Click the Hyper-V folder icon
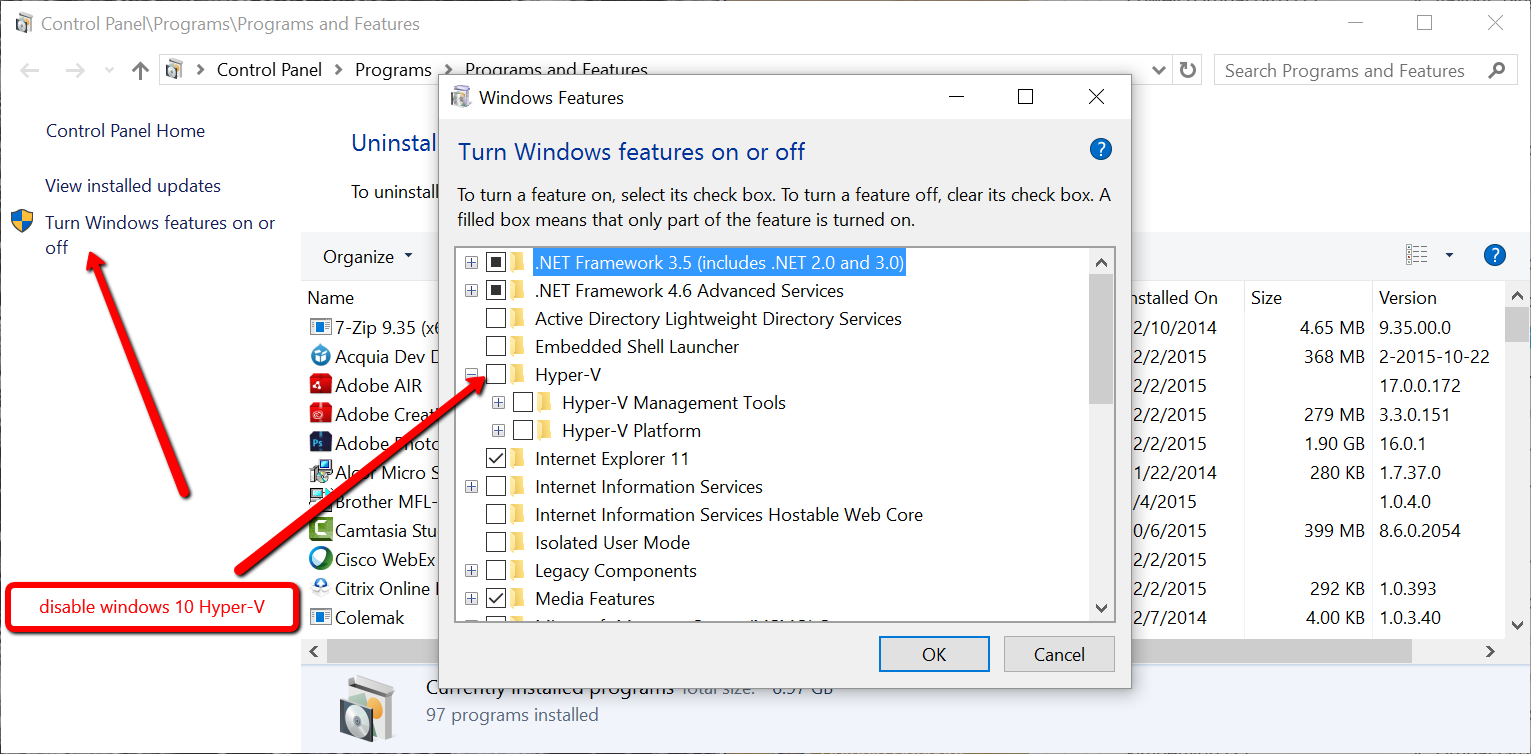 [517, 375]
